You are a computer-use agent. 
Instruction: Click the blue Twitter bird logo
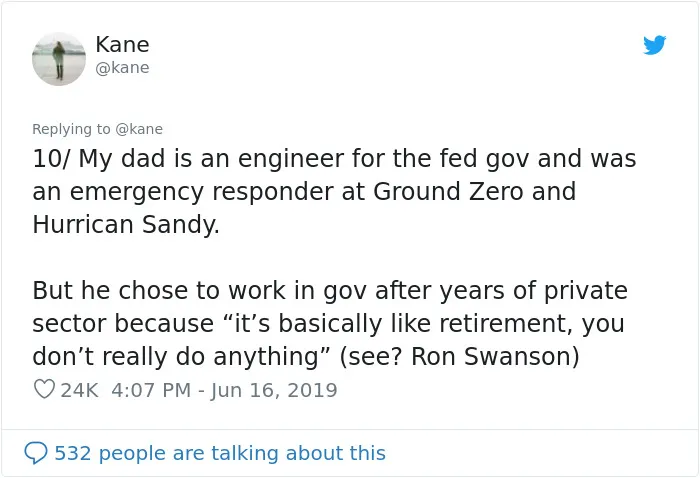coord(654,45)
